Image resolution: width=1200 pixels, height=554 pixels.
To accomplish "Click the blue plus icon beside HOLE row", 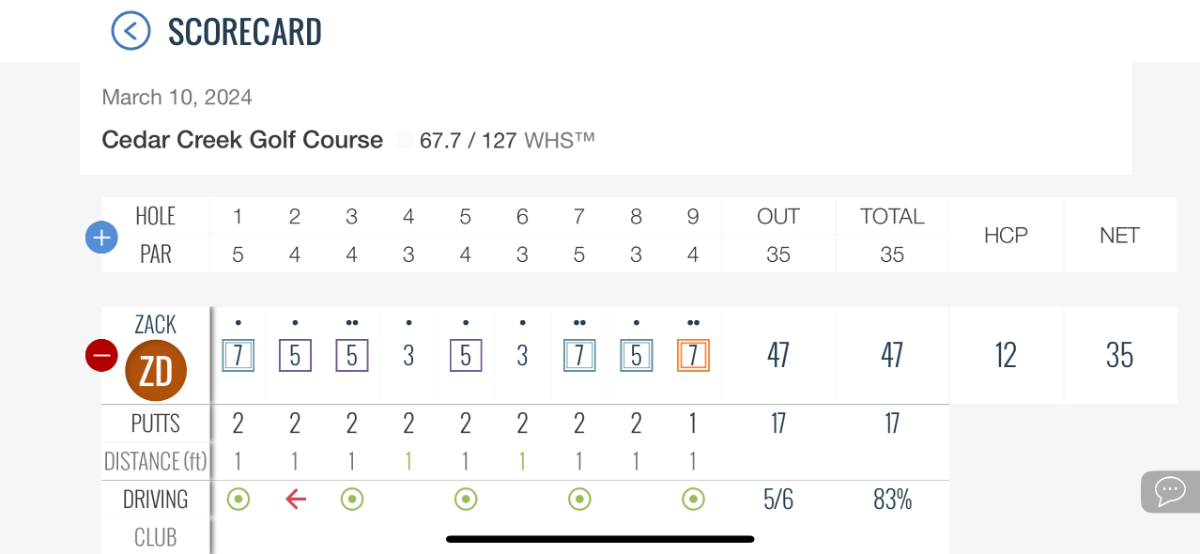I will click(x=102, y=238).
